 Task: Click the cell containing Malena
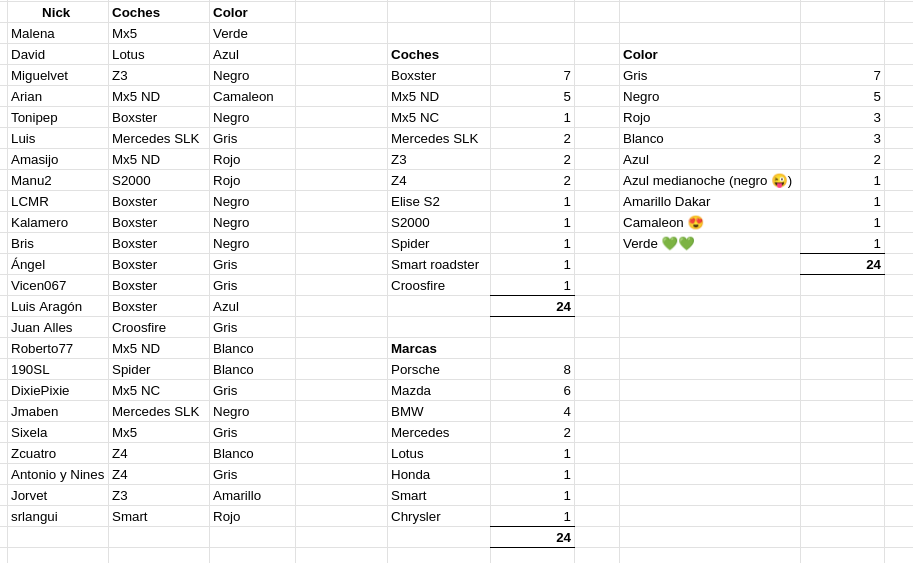point(58,33)
